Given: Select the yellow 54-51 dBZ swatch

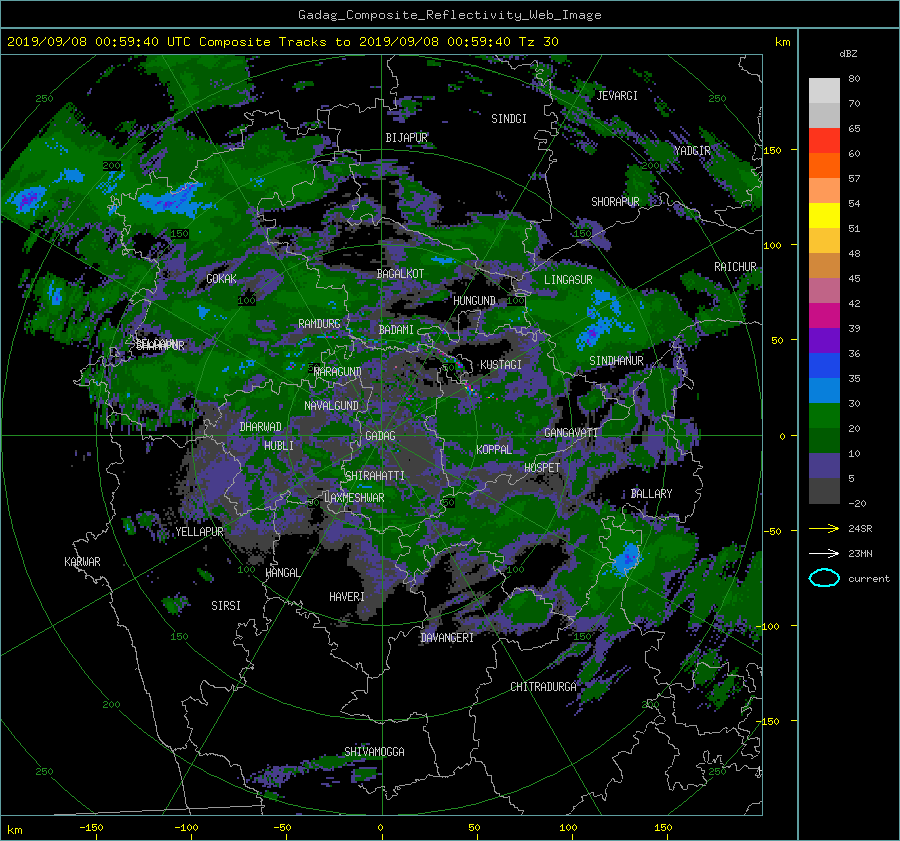Looking at the screenshot, I should (824, 215).
